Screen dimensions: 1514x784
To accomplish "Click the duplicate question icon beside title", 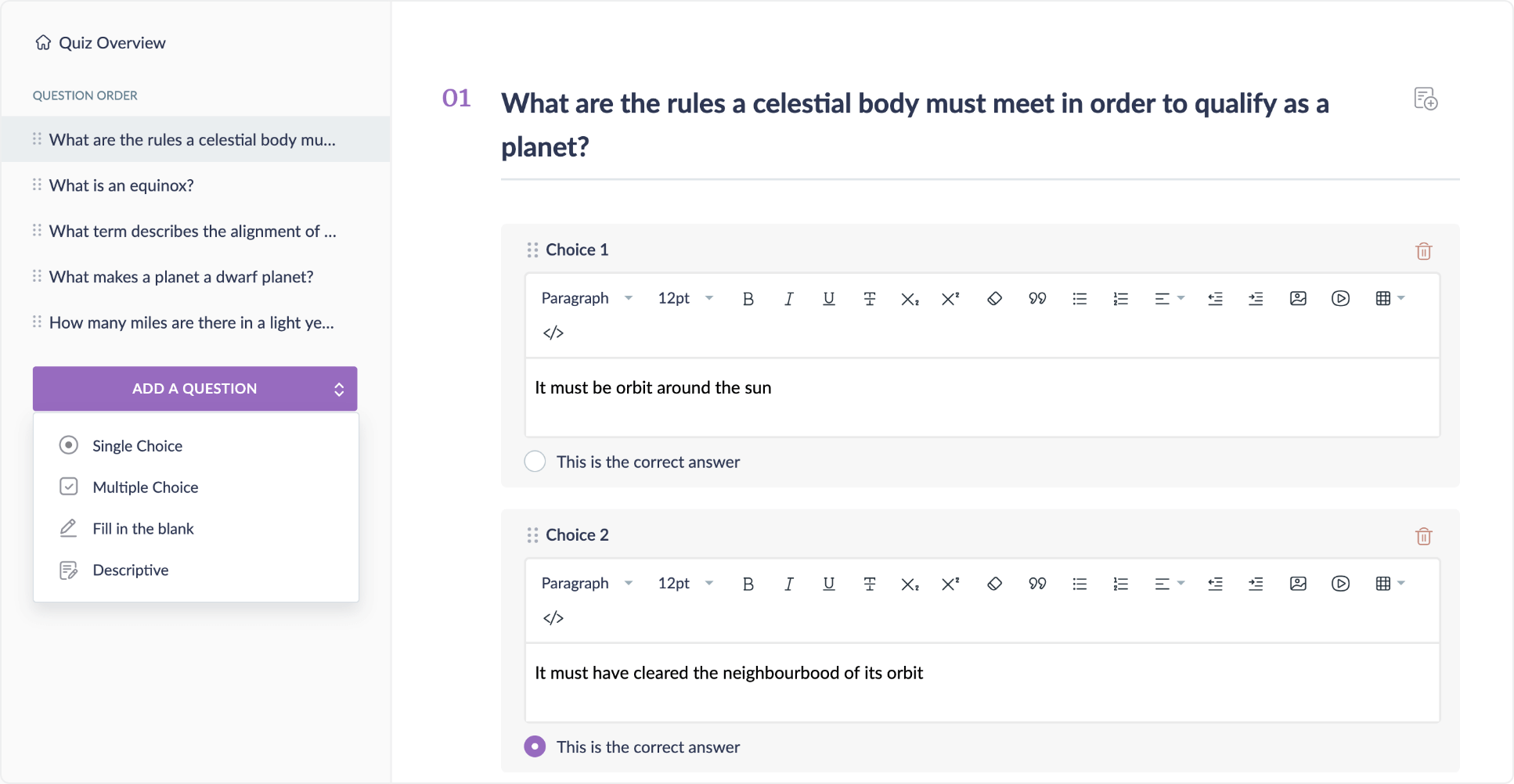I will (1426, 99).
